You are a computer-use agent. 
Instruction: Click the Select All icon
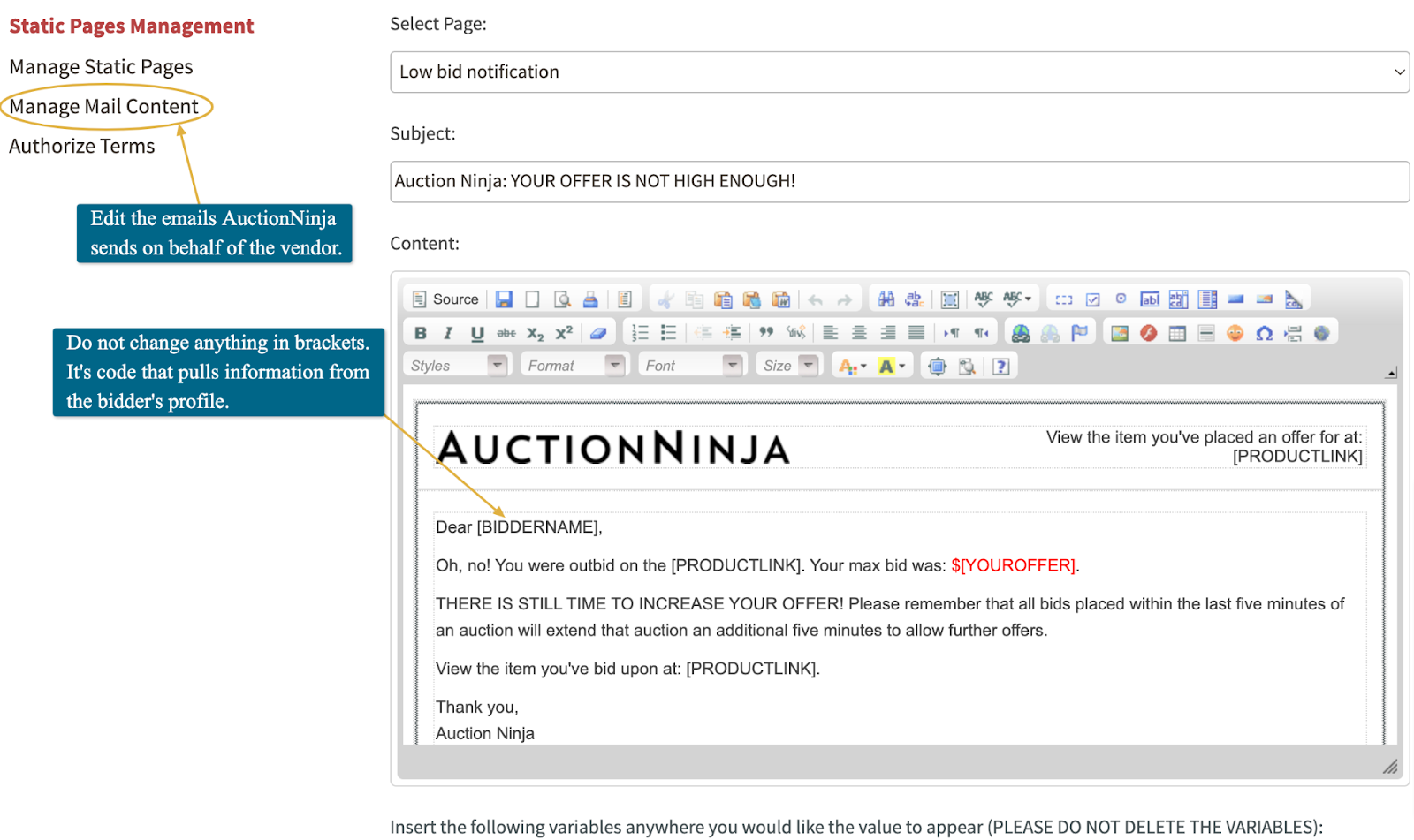pos(950,299)
